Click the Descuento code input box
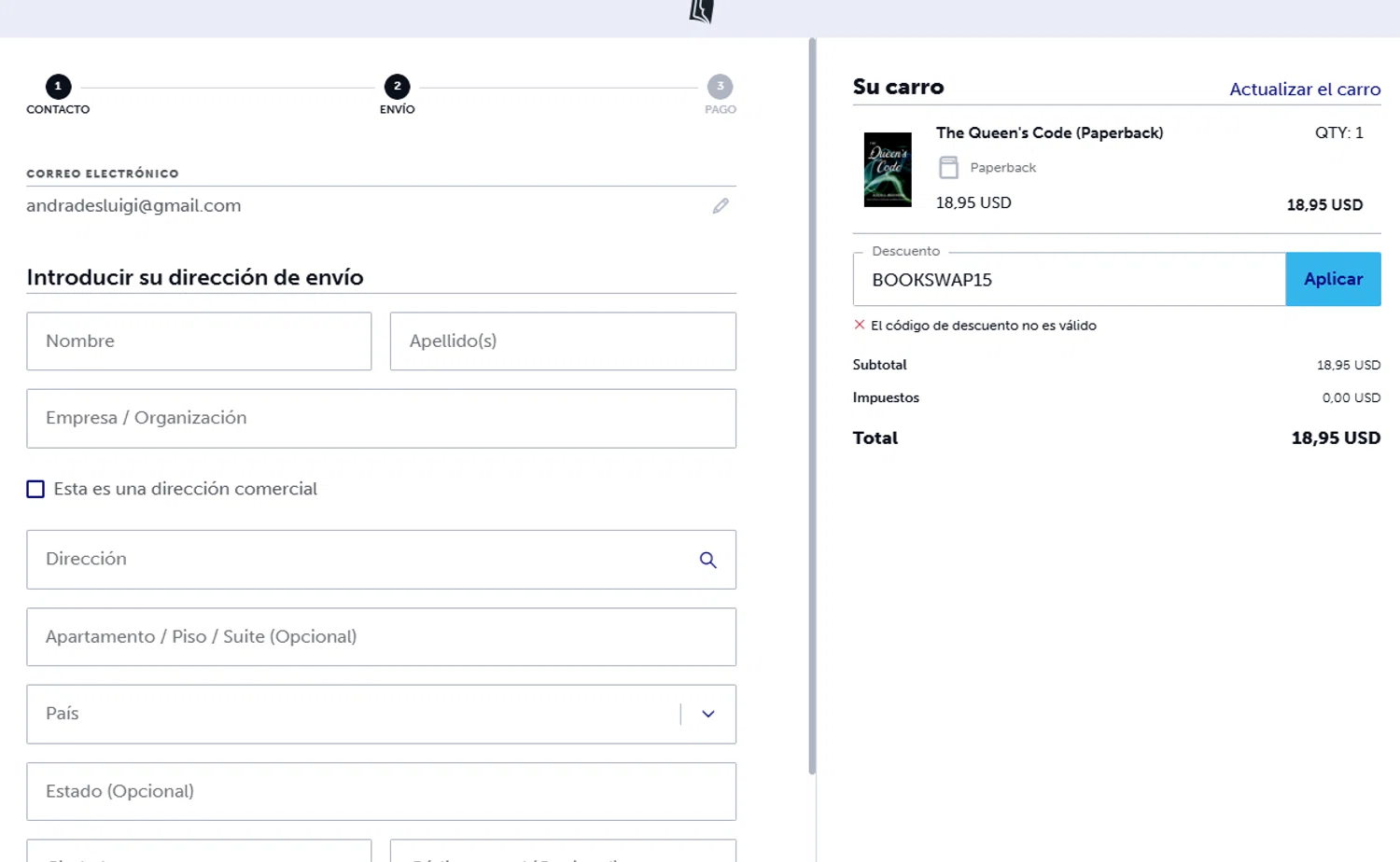Screen dimensions: 1400x862 [x=1069, y=280]
